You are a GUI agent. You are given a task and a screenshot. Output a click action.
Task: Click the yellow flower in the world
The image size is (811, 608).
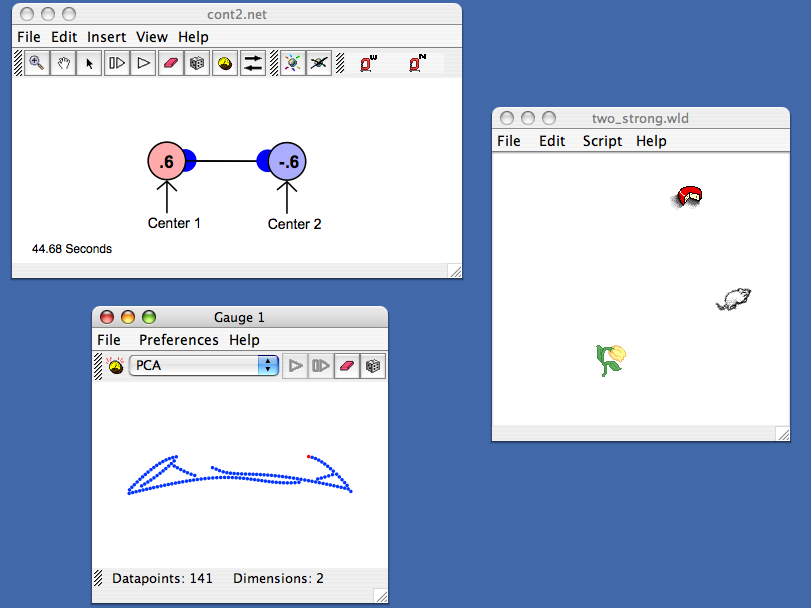coord(611,358)
